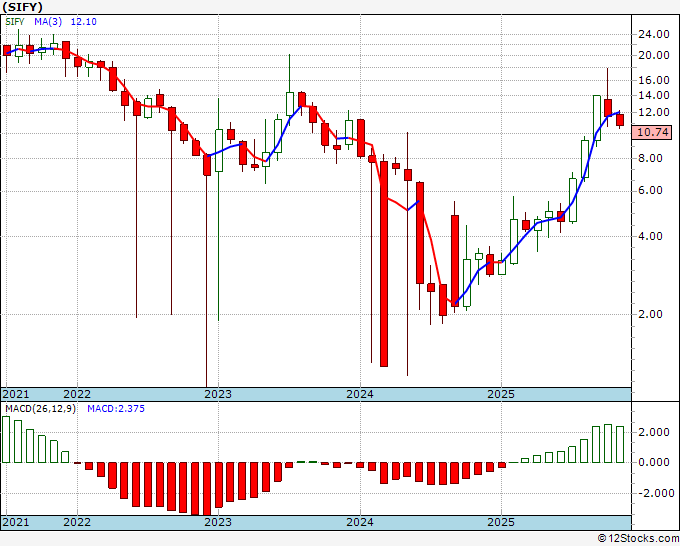Click 2021 on the MACD timeline
Viewport: 680px width, 546px height.
pos(16,522)
